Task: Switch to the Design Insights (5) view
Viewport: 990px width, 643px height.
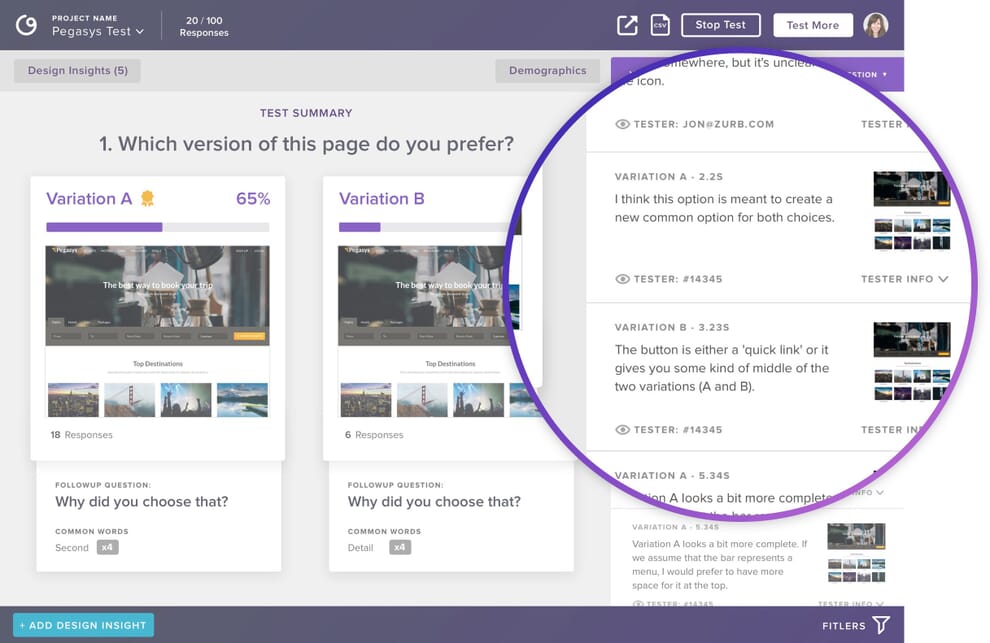Action: 75,70
